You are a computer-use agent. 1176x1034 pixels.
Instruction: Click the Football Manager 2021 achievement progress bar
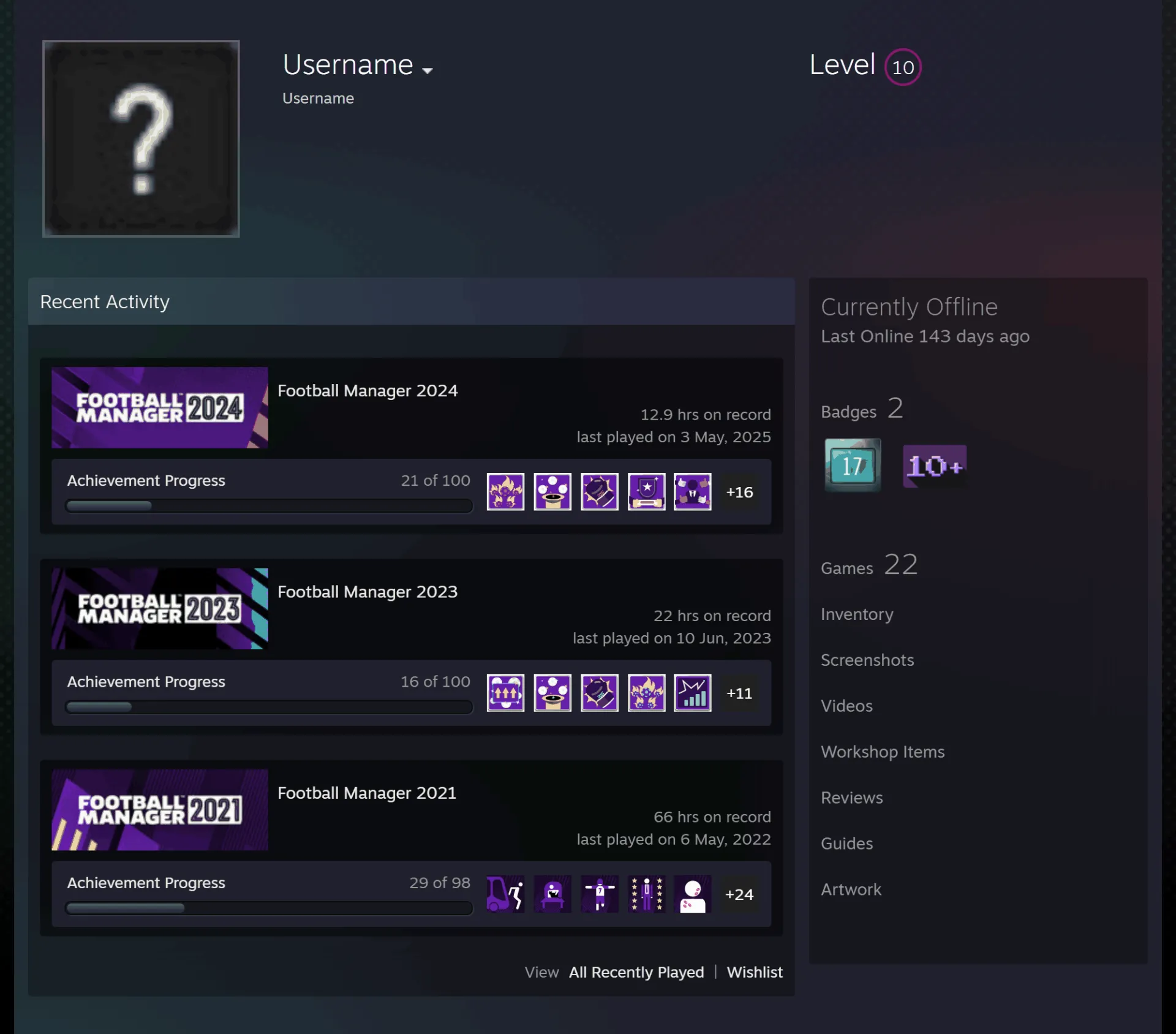[269, 908]
